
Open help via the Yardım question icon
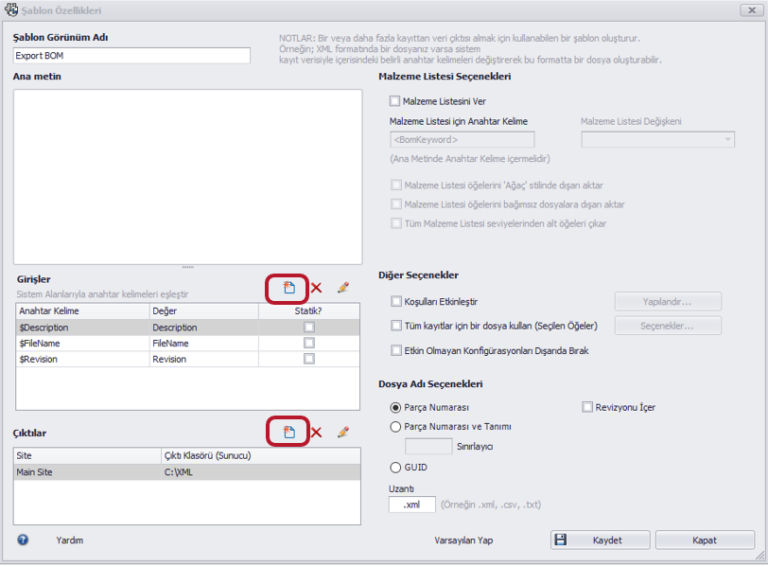(x=23, y=540)
